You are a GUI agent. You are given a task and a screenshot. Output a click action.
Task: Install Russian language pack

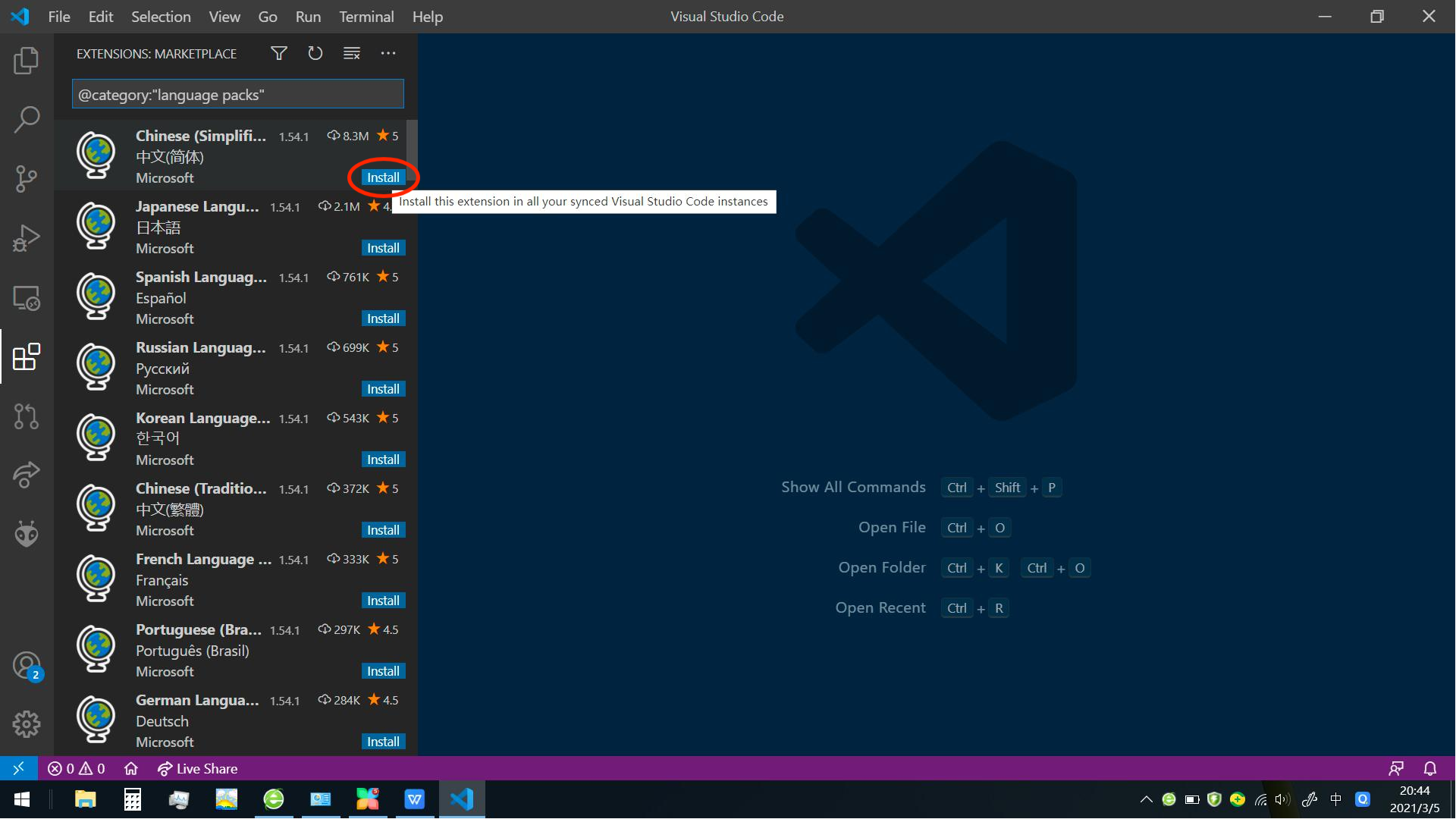[383, 389]
